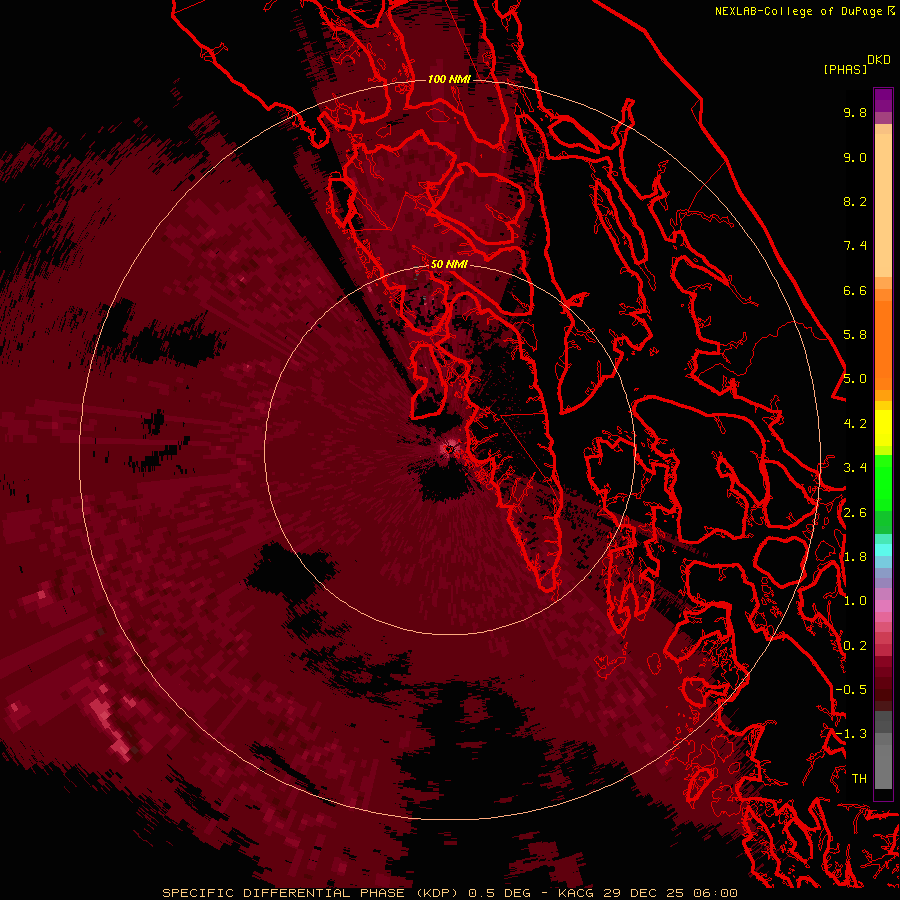Select the 9.8 legend value
This screenshot has height=900, width=900.
(855, 112)
